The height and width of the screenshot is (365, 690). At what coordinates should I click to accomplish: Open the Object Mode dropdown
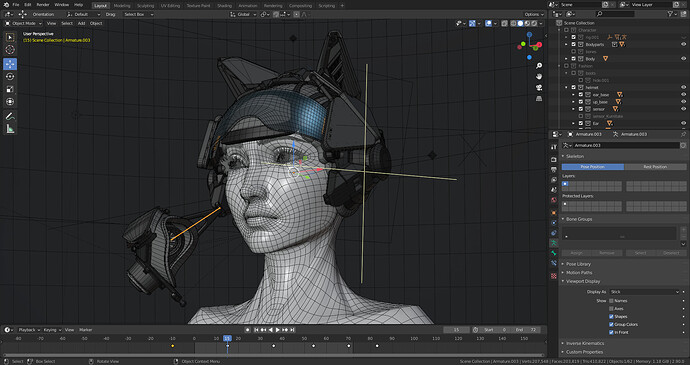coord(23,23)
